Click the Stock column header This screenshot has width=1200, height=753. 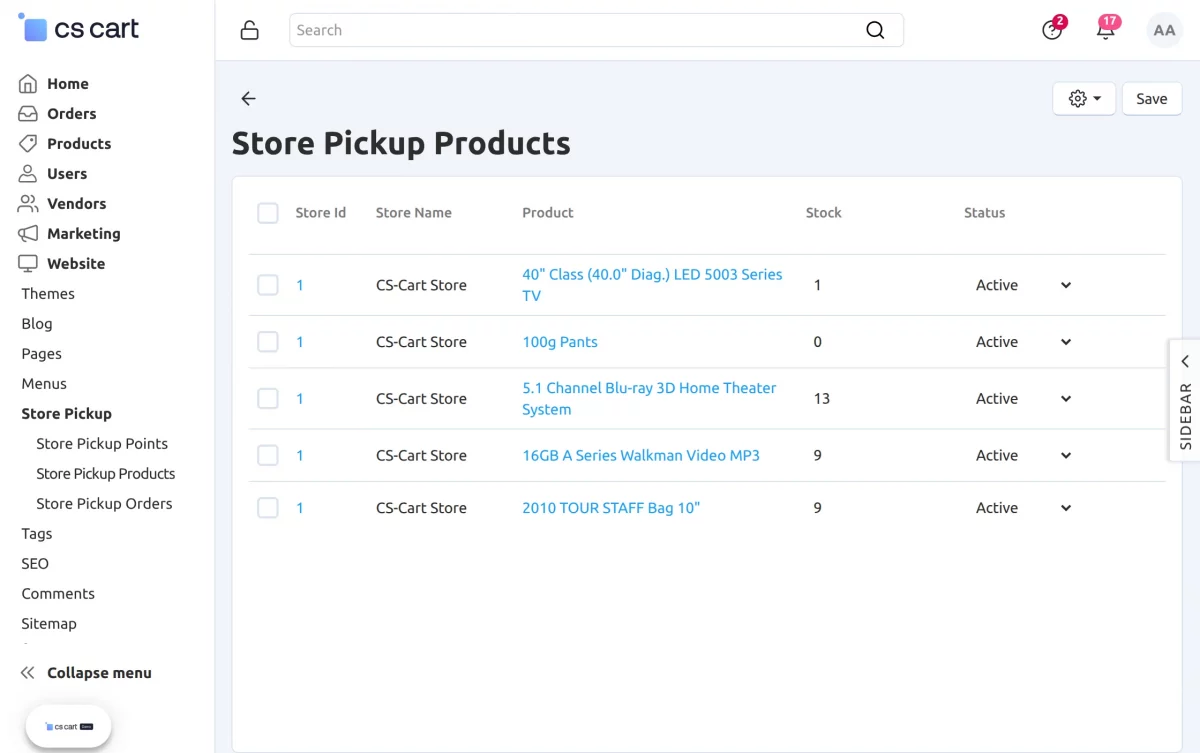tap(824, 213)
